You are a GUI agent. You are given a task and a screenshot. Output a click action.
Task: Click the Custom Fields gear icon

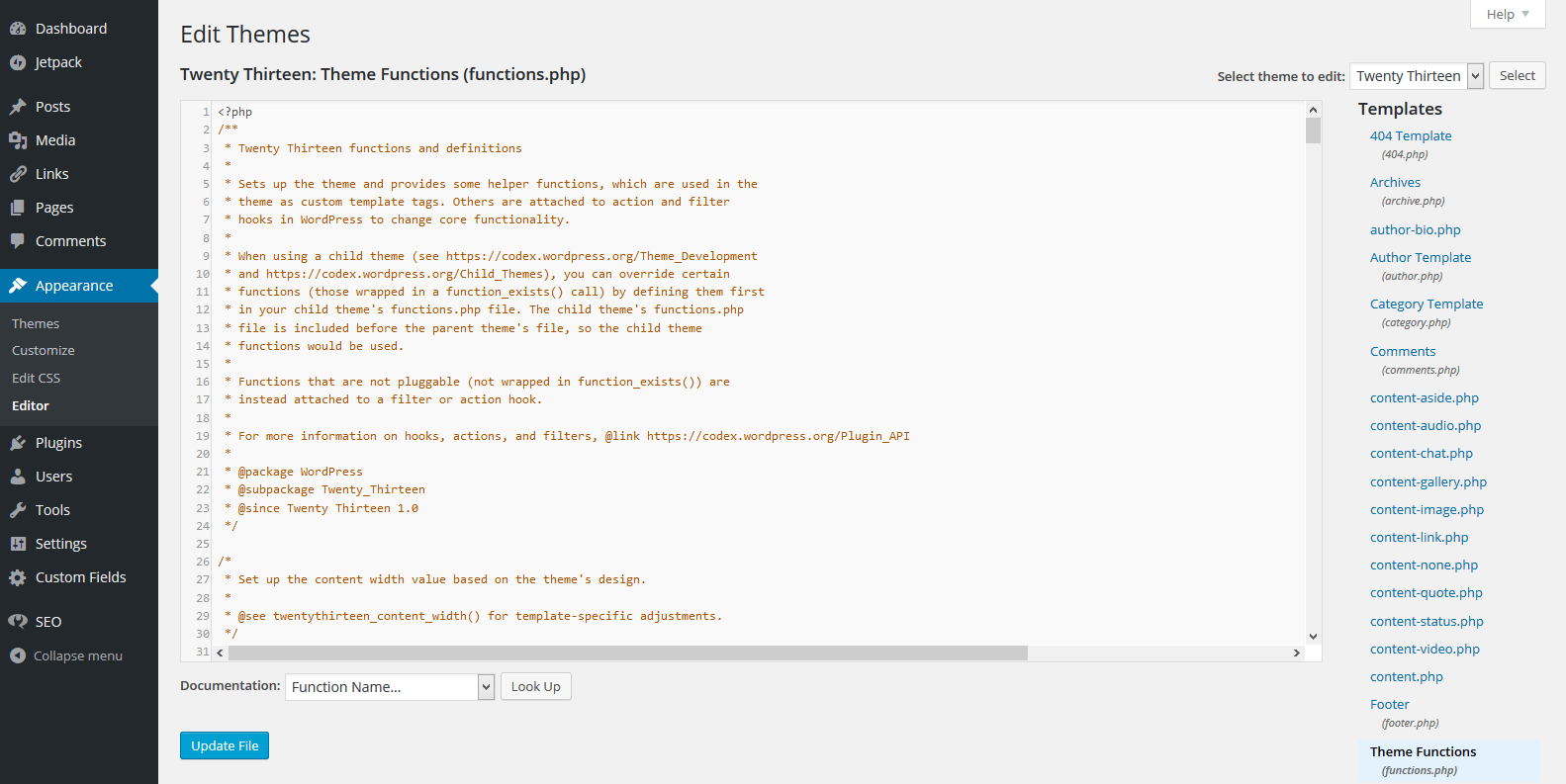pyautogui.click(x=18, y=577)
